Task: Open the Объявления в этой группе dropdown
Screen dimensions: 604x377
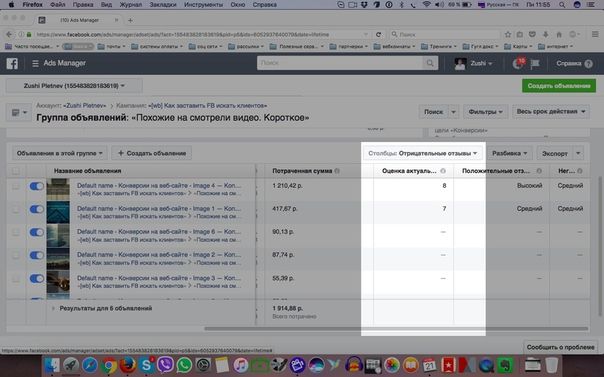Action: (59, 153)
